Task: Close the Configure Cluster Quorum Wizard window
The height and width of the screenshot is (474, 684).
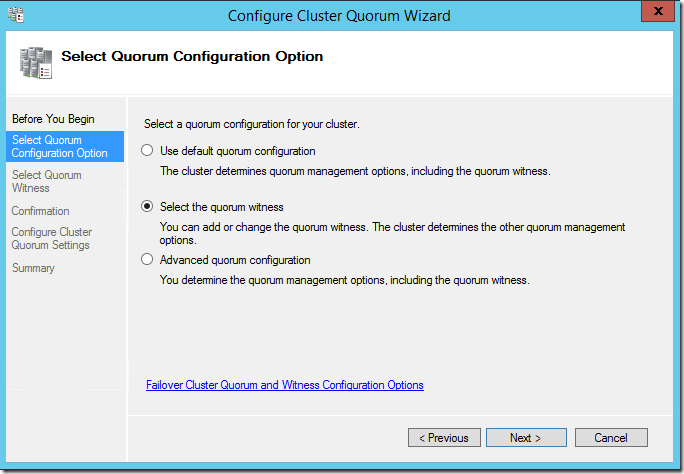Action: click(x=658, y=11)
